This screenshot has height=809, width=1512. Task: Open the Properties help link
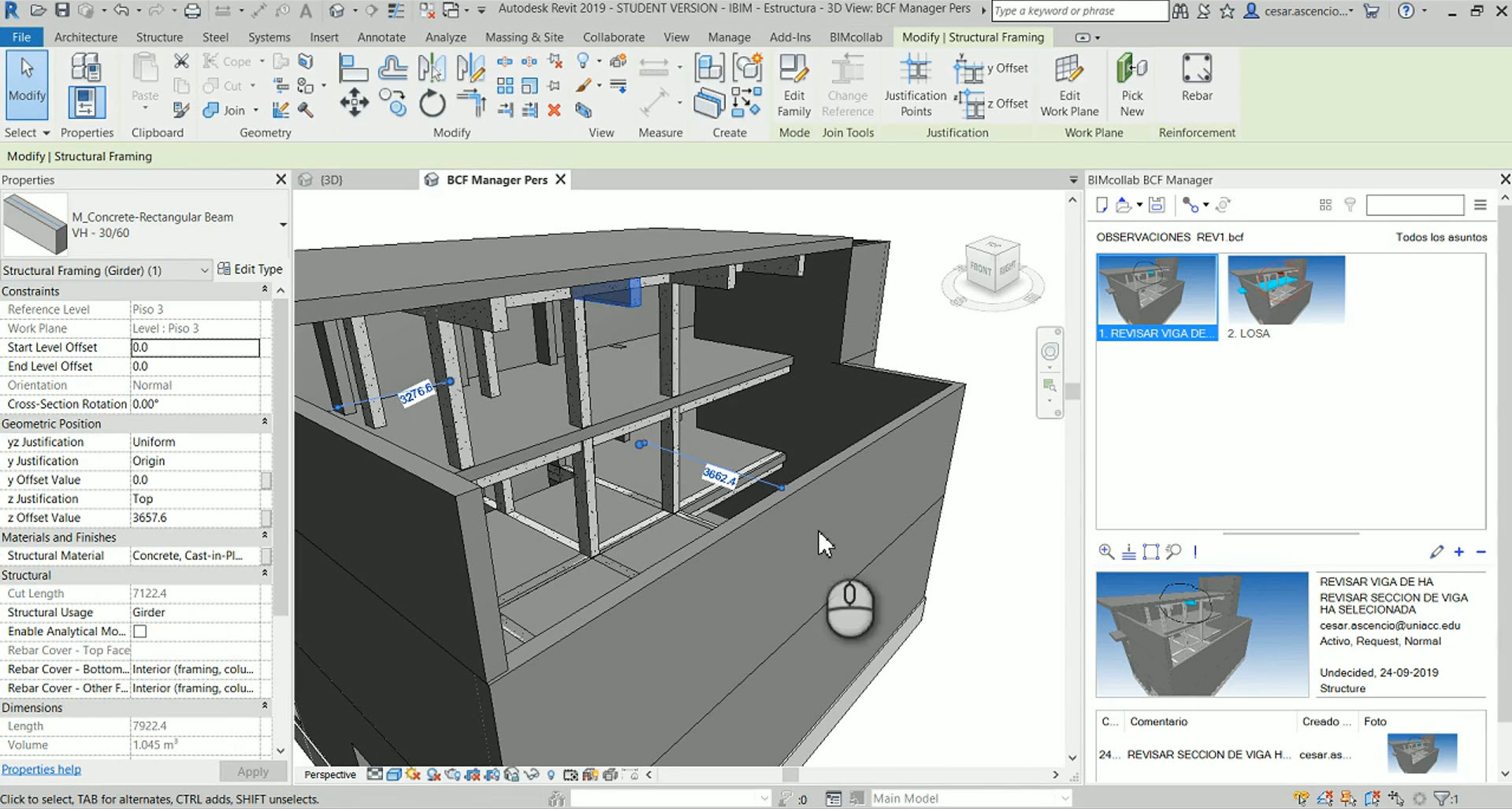(x=42, y=770)
